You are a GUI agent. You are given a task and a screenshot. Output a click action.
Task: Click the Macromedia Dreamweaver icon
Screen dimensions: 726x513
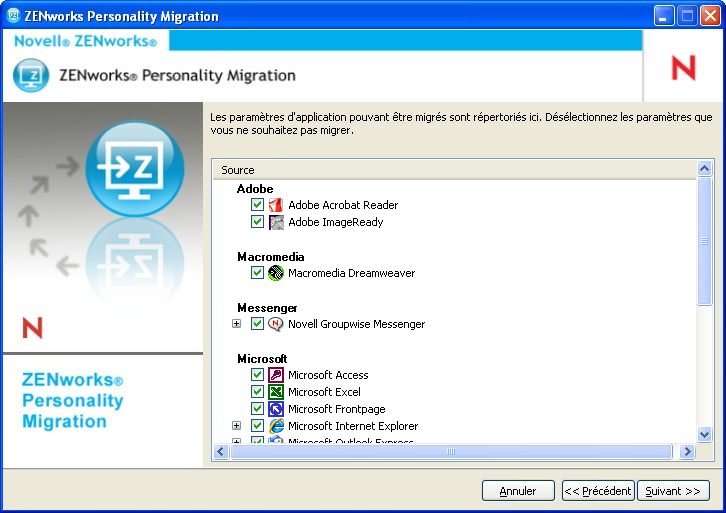tap(276, 273)
